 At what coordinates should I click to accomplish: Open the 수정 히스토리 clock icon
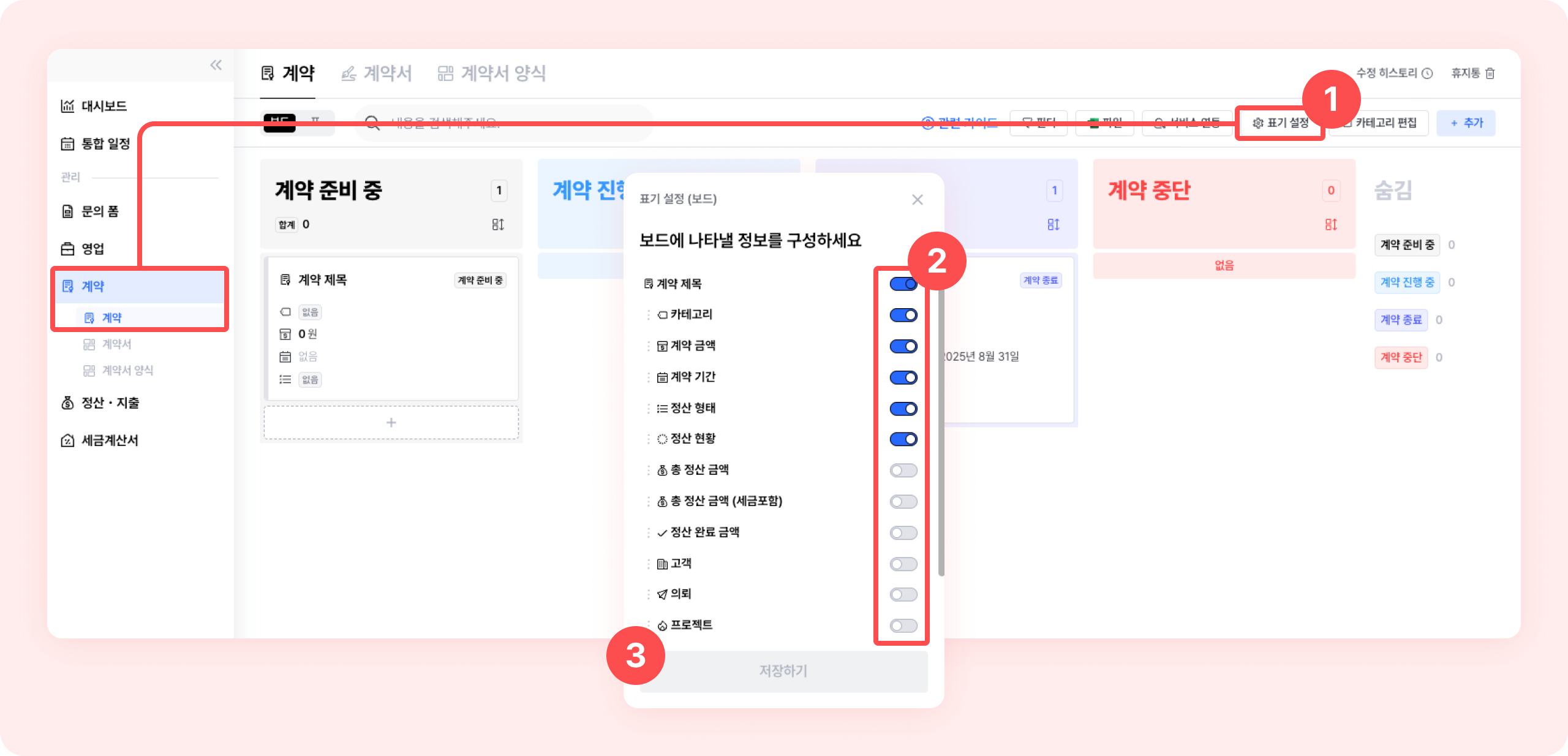point(1427,74)
